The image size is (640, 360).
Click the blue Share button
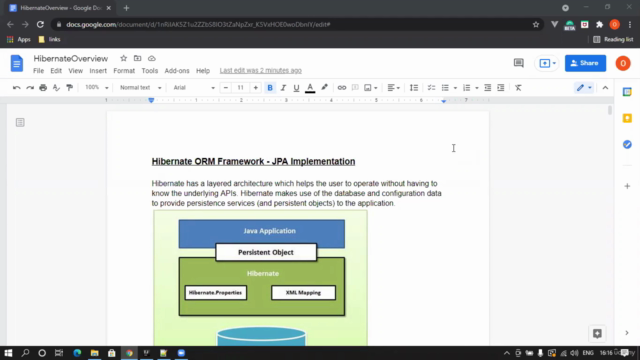(x=585, y=63)
